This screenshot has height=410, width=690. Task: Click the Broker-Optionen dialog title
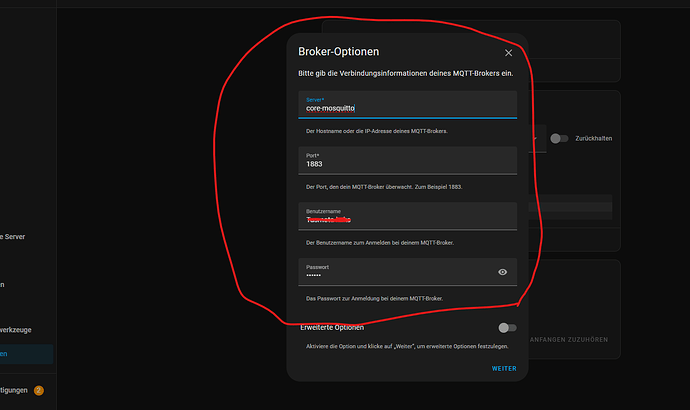click(338, 51)
